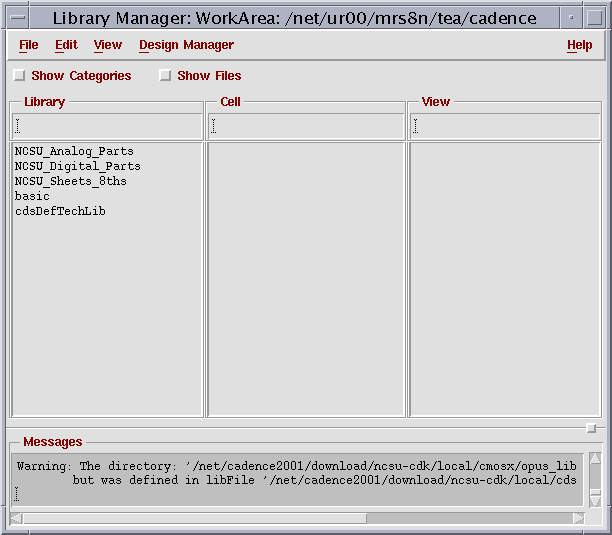Click the Messages pane scroll up arrow
The height and width of the screenshot is (535, 612).
pyautogui.click(x=595, y=459)
